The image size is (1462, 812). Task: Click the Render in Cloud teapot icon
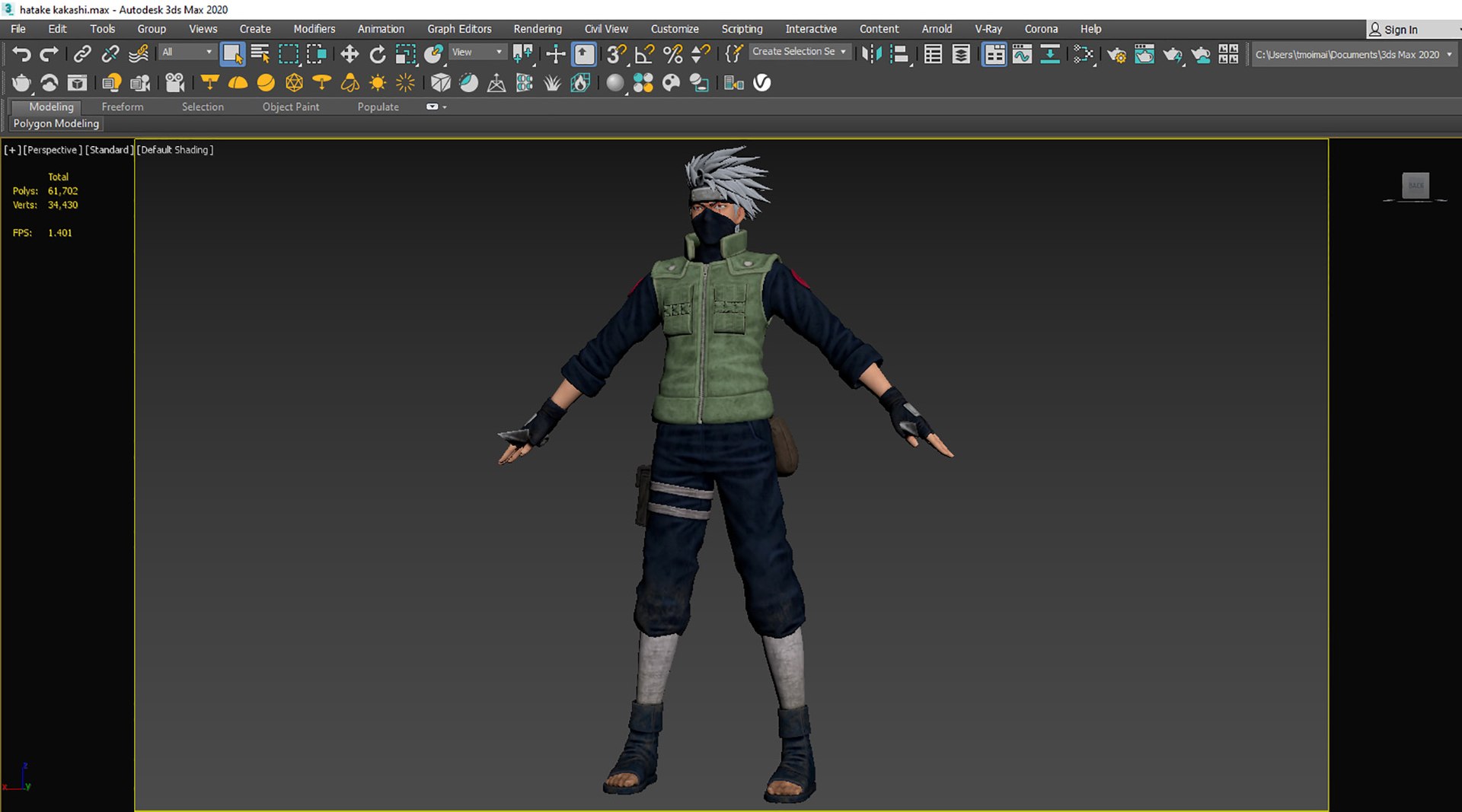pyautogui.click(x=1201, y=54)
